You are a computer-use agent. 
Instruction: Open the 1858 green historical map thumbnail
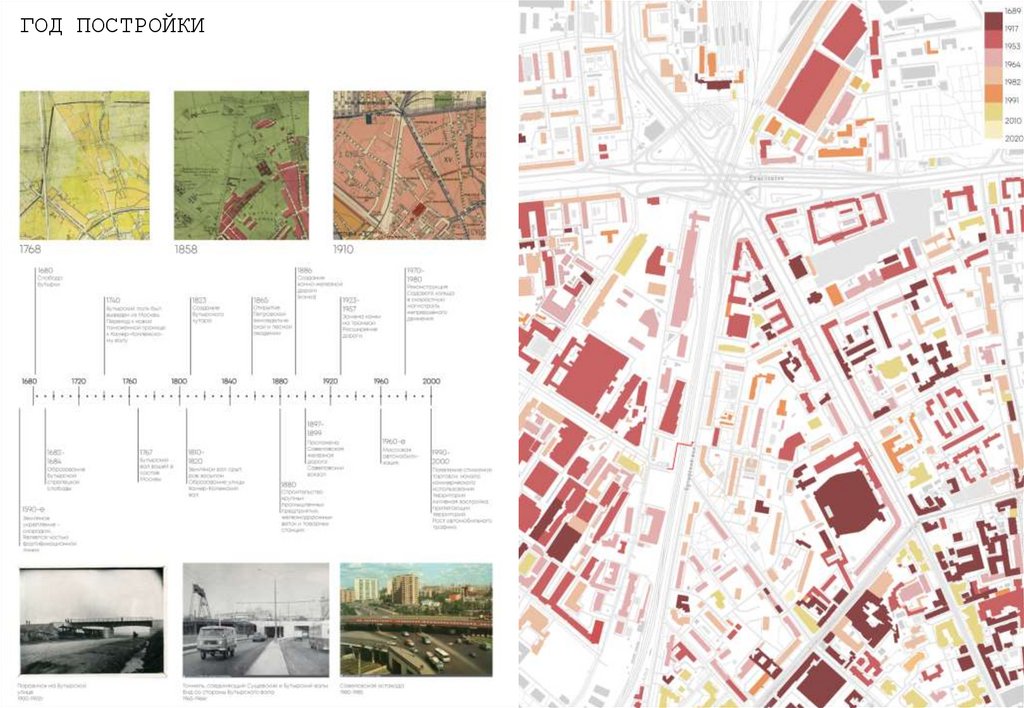(241, 165)
